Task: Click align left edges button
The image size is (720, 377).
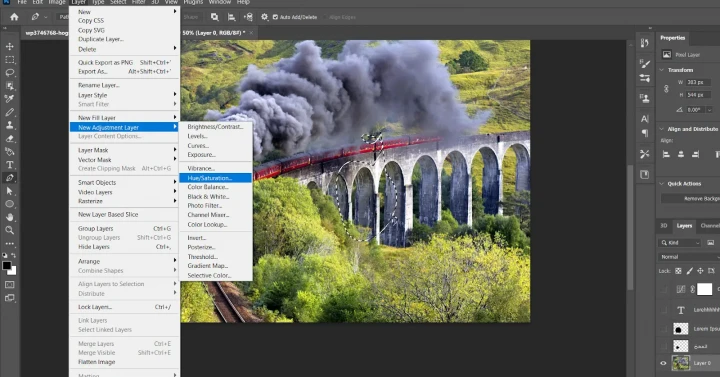Action: tap(666, 154)
